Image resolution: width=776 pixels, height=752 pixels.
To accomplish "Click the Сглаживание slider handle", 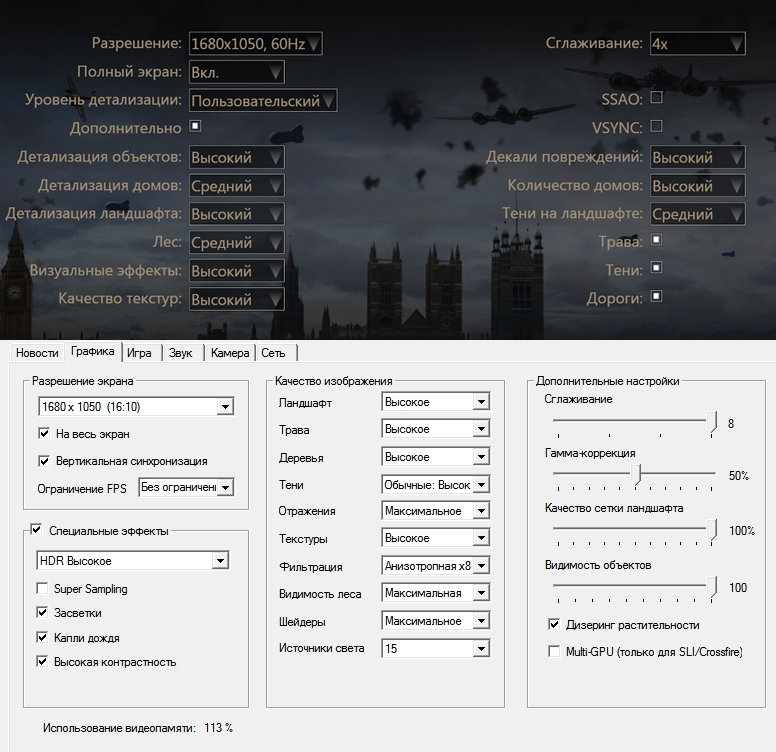I will click(712, 422).
